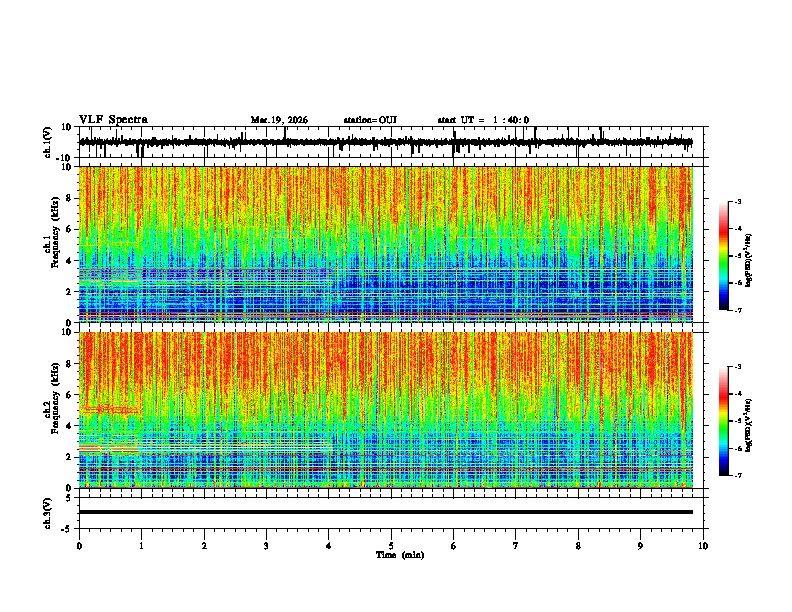This screenshot has width=792, height=612.
Task: Click the last time axis tick label "10"
Action: [x=703, y=546]
